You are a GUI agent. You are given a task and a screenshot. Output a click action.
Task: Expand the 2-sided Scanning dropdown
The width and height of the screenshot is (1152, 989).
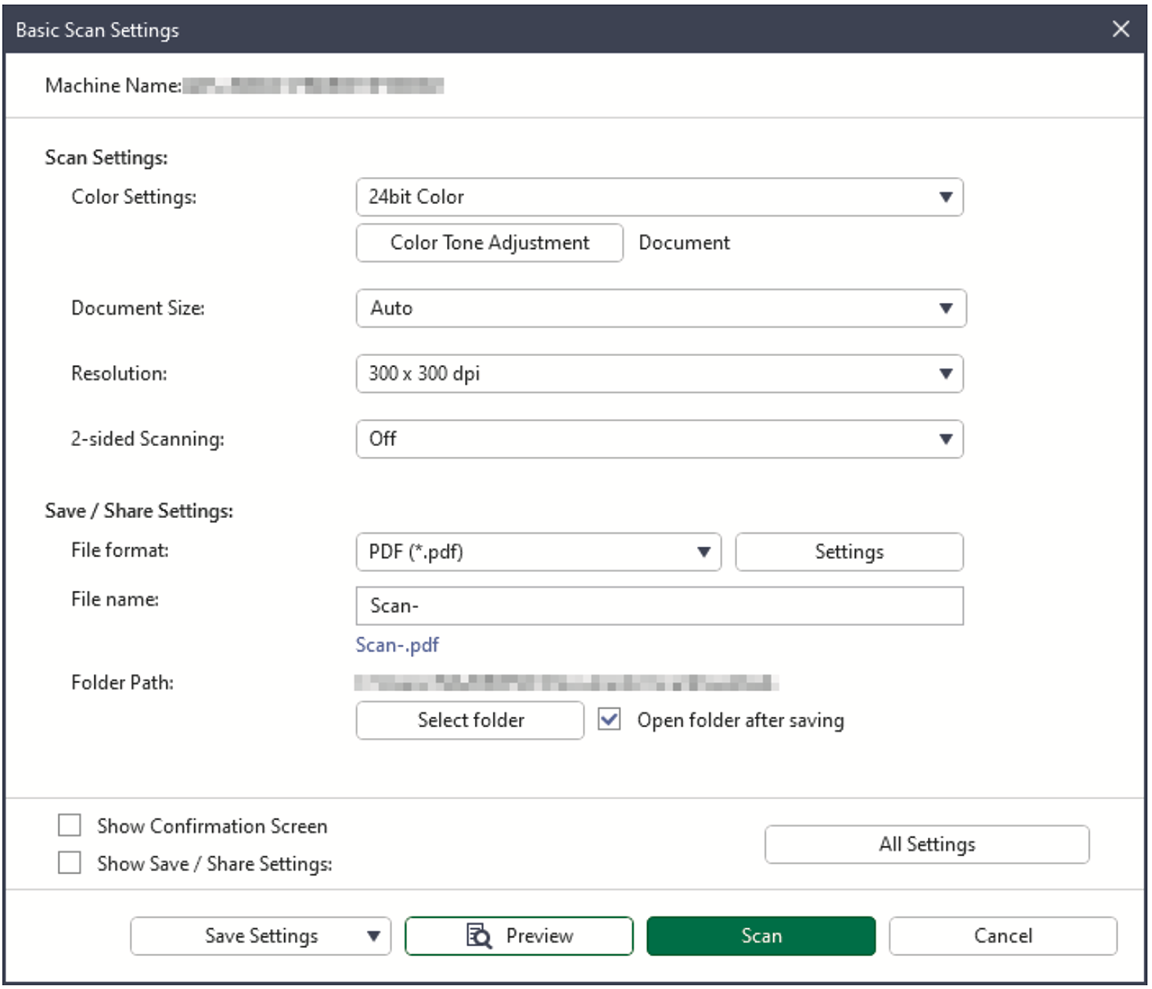[x=659, y=439]
